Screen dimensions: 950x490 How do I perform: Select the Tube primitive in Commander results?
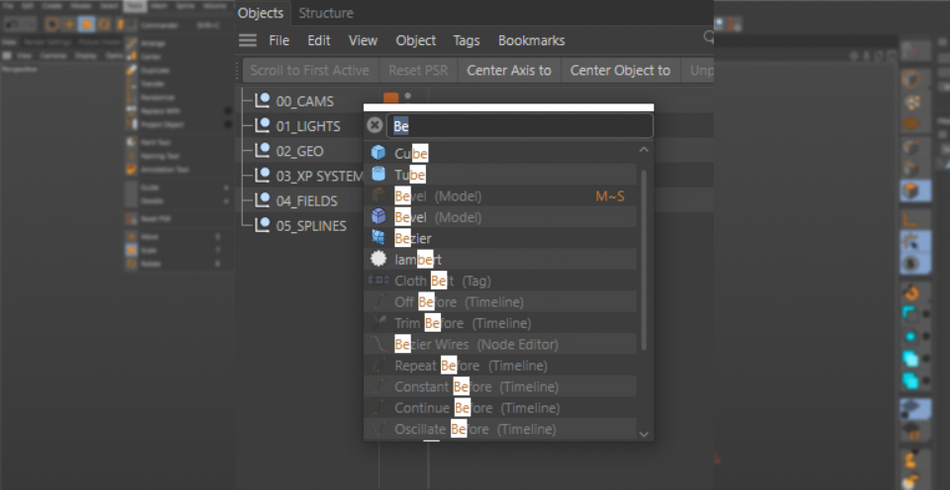coord(500,175)
